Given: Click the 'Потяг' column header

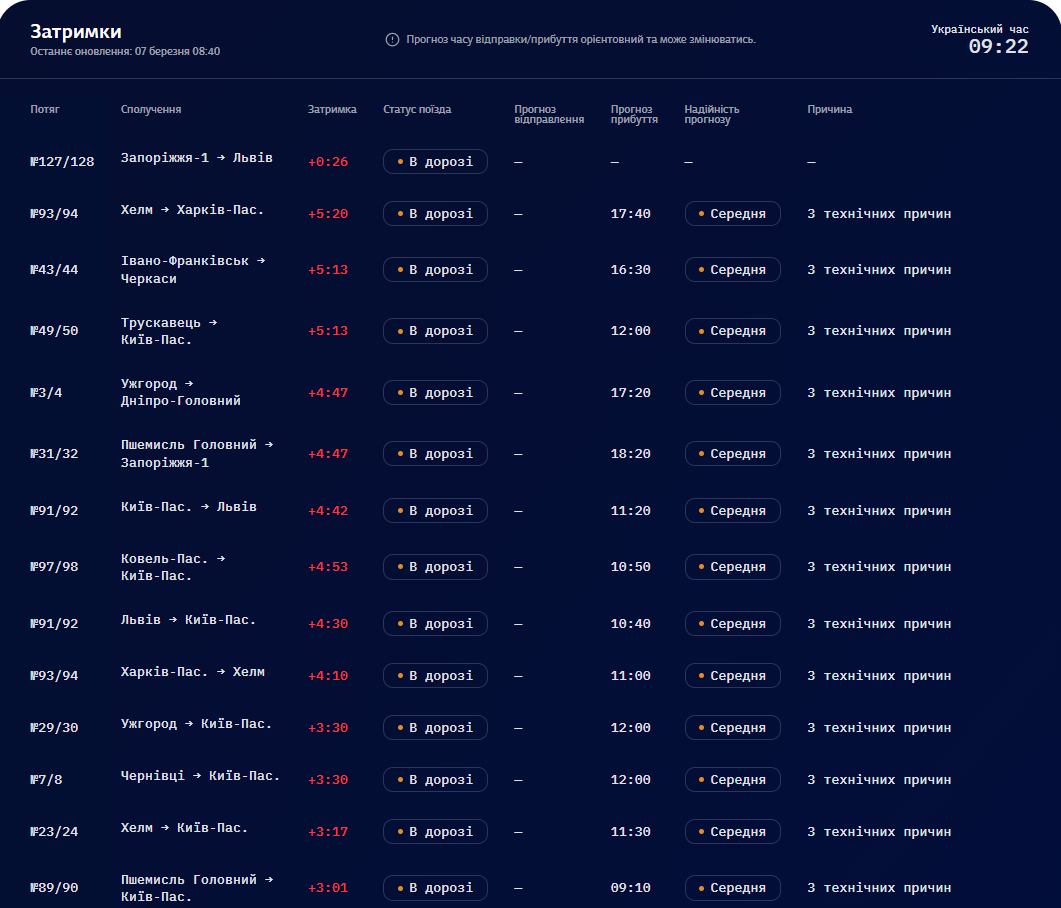Looking at the screenshot, I should point(45,110).
